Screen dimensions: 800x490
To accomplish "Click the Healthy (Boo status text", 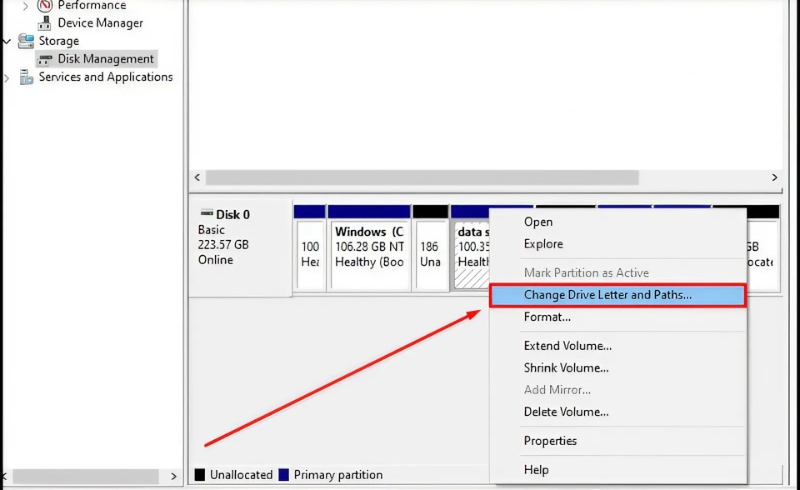I will [x=369, y=262].
